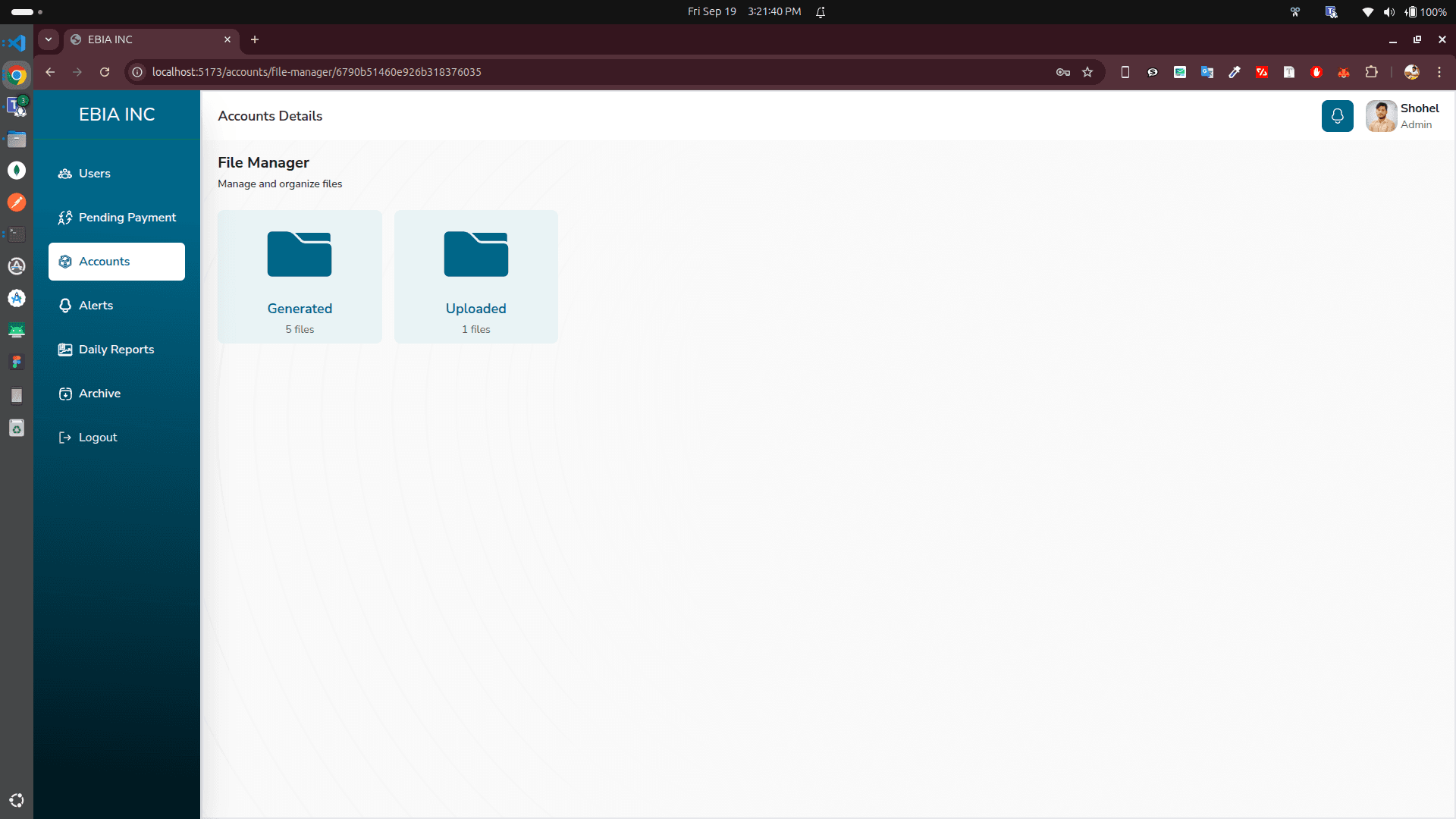The width and height of the screenshot is (1456, 819).
Task: Open Postman from the dock
Action: [x=16, y=202]
